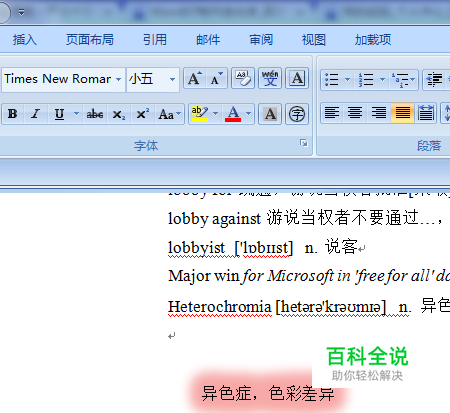This screenshot has height=413, width=450.
Task: Switch to the 插入 tab
Action: point(25,40)
